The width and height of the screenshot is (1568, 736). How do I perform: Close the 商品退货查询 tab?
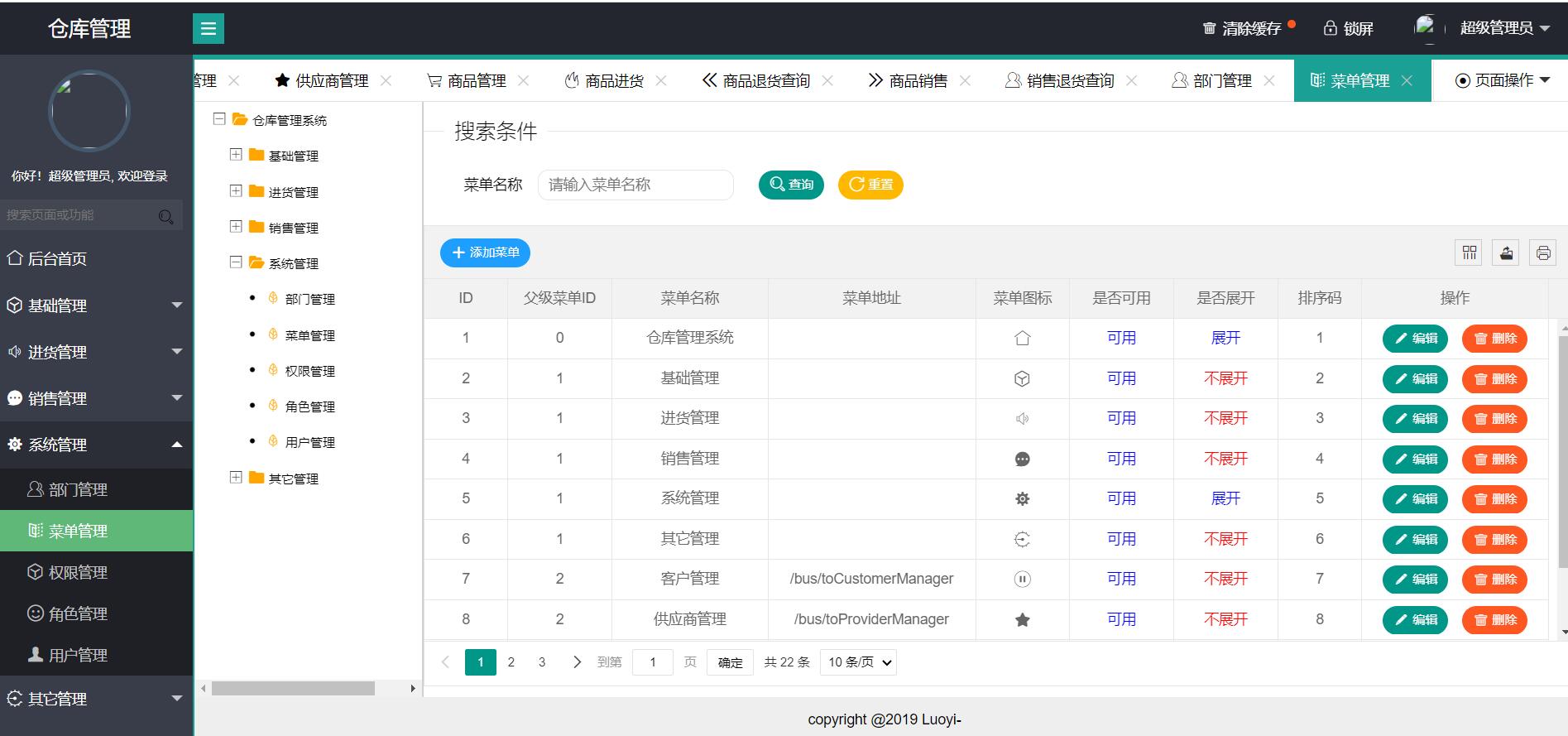(827, 80)
